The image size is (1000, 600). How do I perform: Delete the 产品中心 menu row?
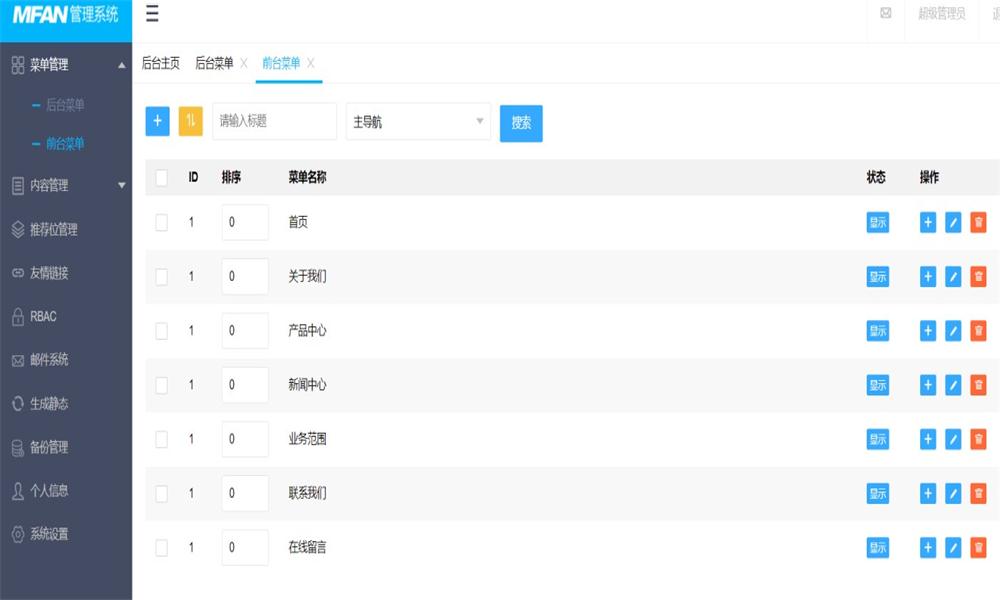[x=978, y=331]
